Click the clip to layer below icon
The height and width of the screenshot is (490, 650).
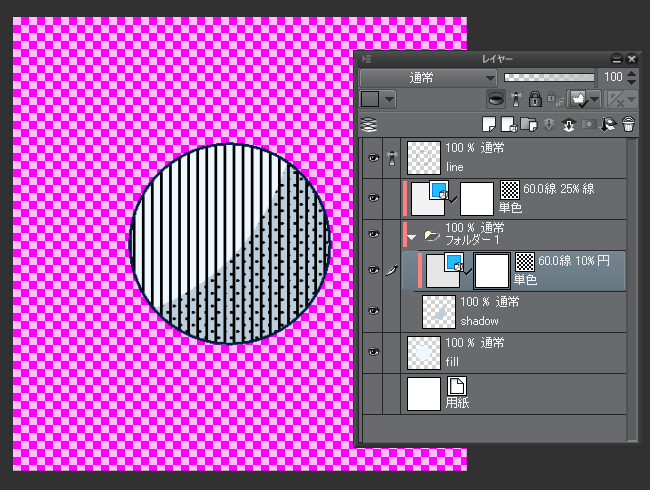click(495, 99)
